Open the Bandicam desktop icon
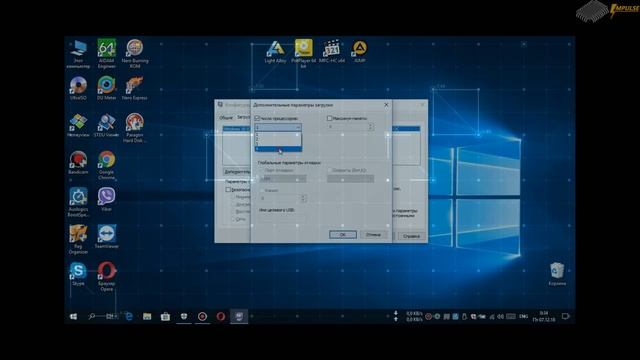Screen dimensions: 640x360 (x=78, y=162)
